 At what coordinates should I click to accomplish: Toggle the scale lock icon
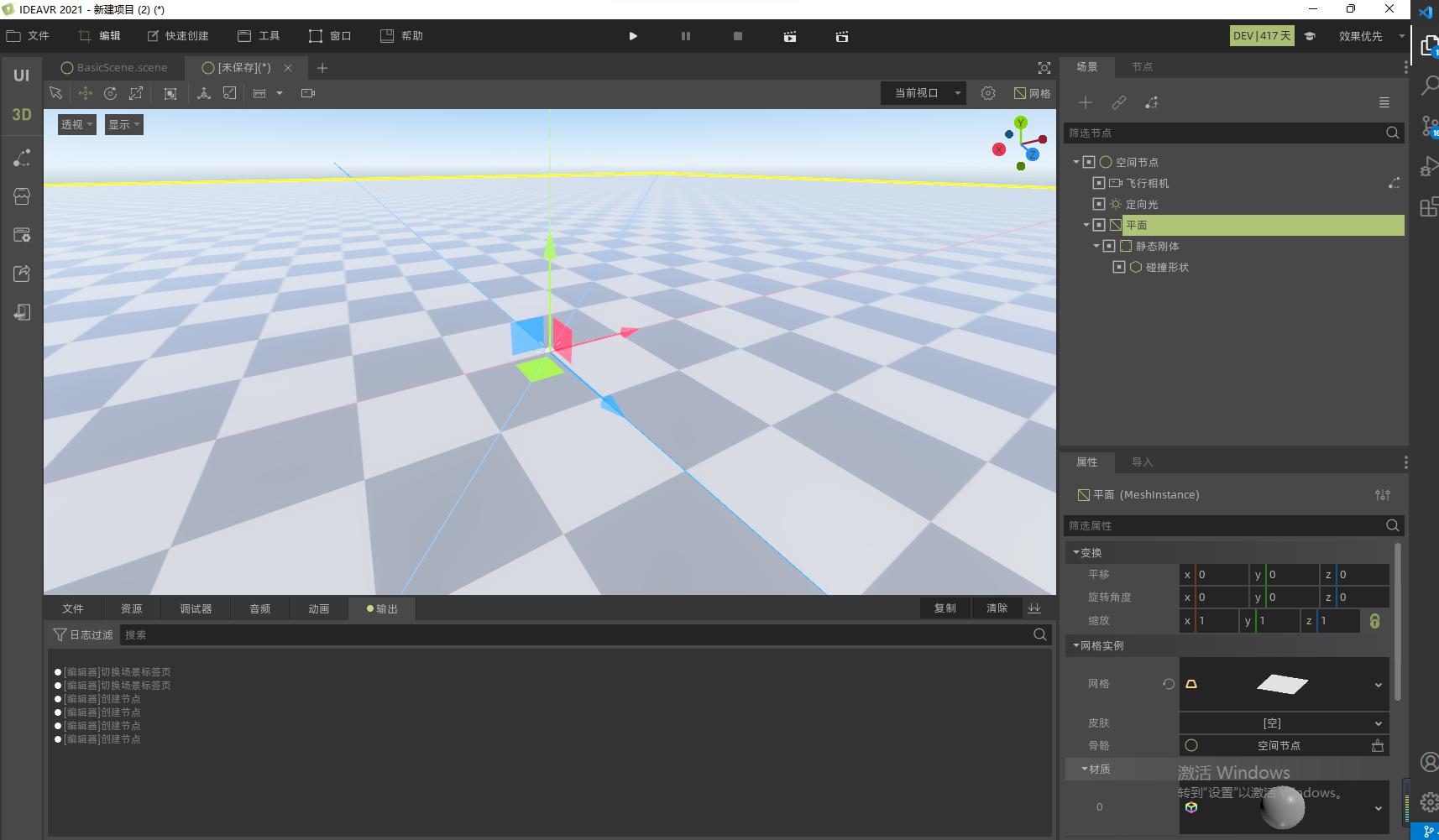point(1375,621)
